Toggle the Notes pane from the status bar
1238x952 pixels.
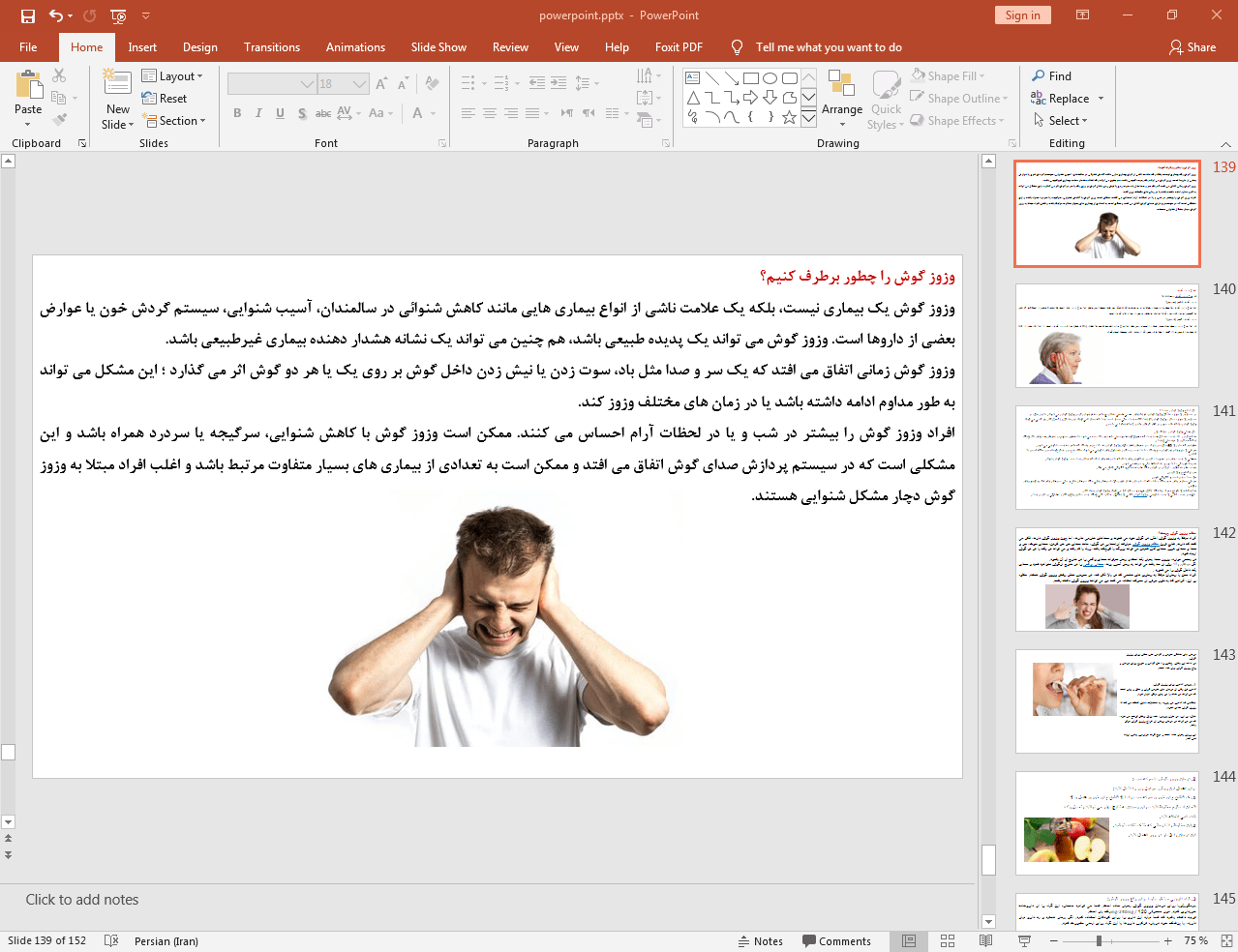tap(761, 940)
